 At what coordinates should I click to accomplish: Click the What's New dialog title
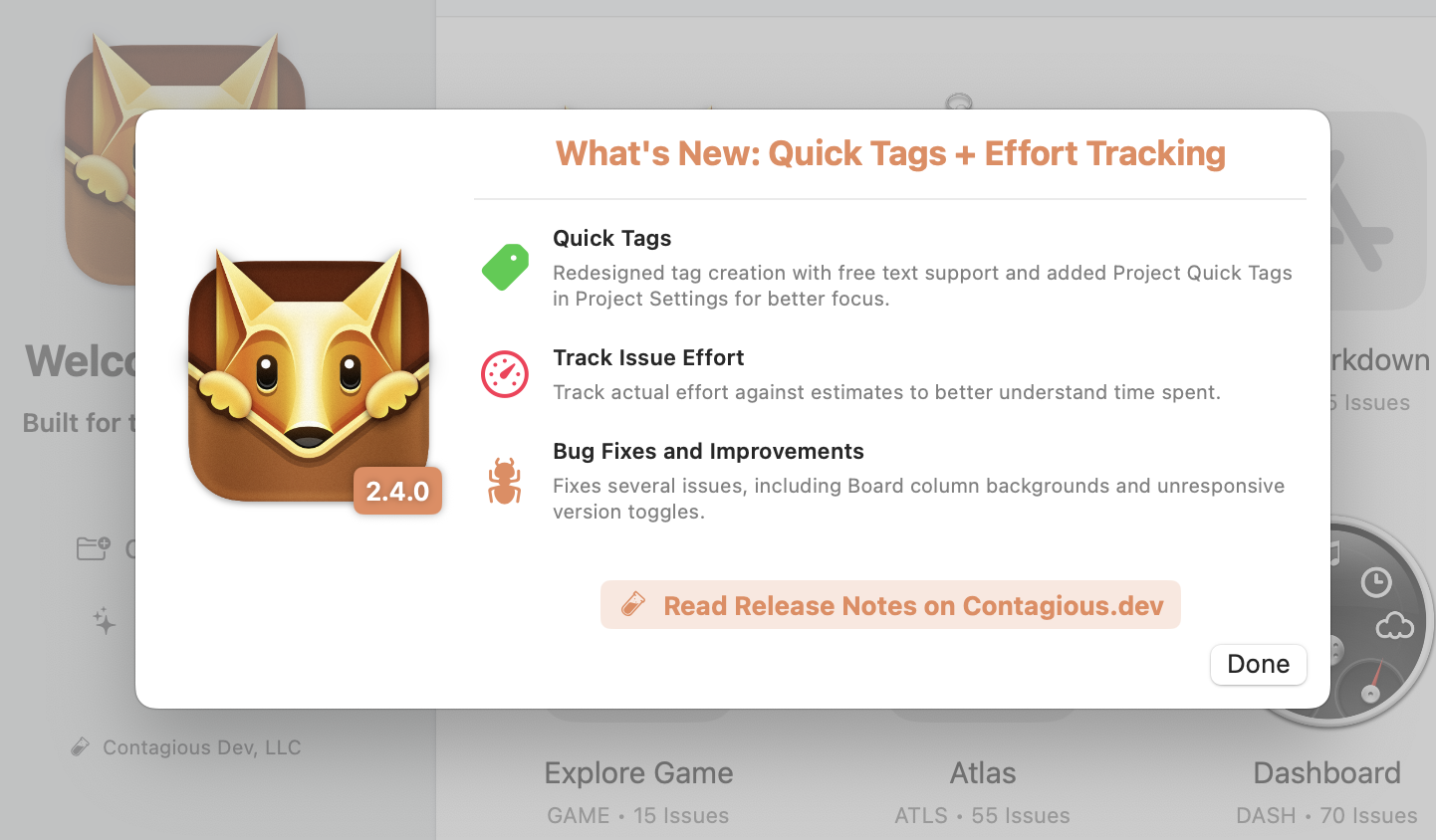click(x=890, y=153)
